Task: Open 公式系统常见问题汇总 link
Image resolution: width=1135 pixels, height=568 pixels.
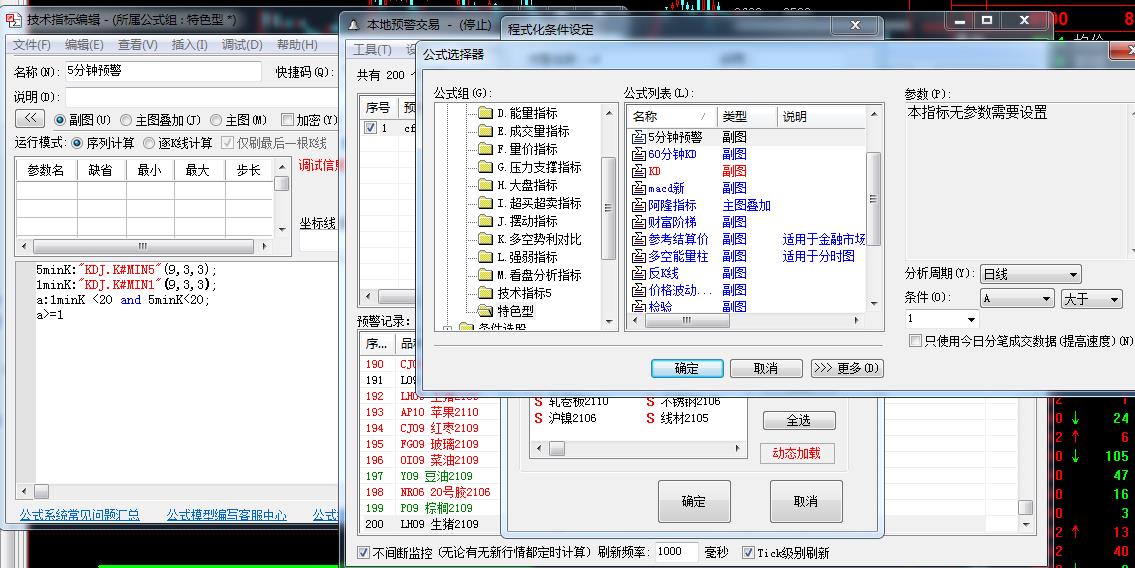Action: [x=80, y=515]
